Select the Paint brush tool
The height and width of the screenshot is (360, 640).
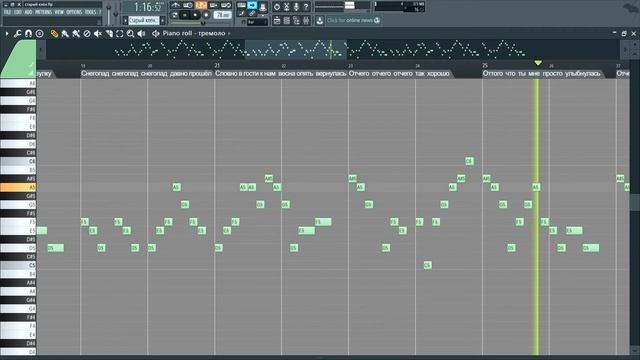point(65,33)
